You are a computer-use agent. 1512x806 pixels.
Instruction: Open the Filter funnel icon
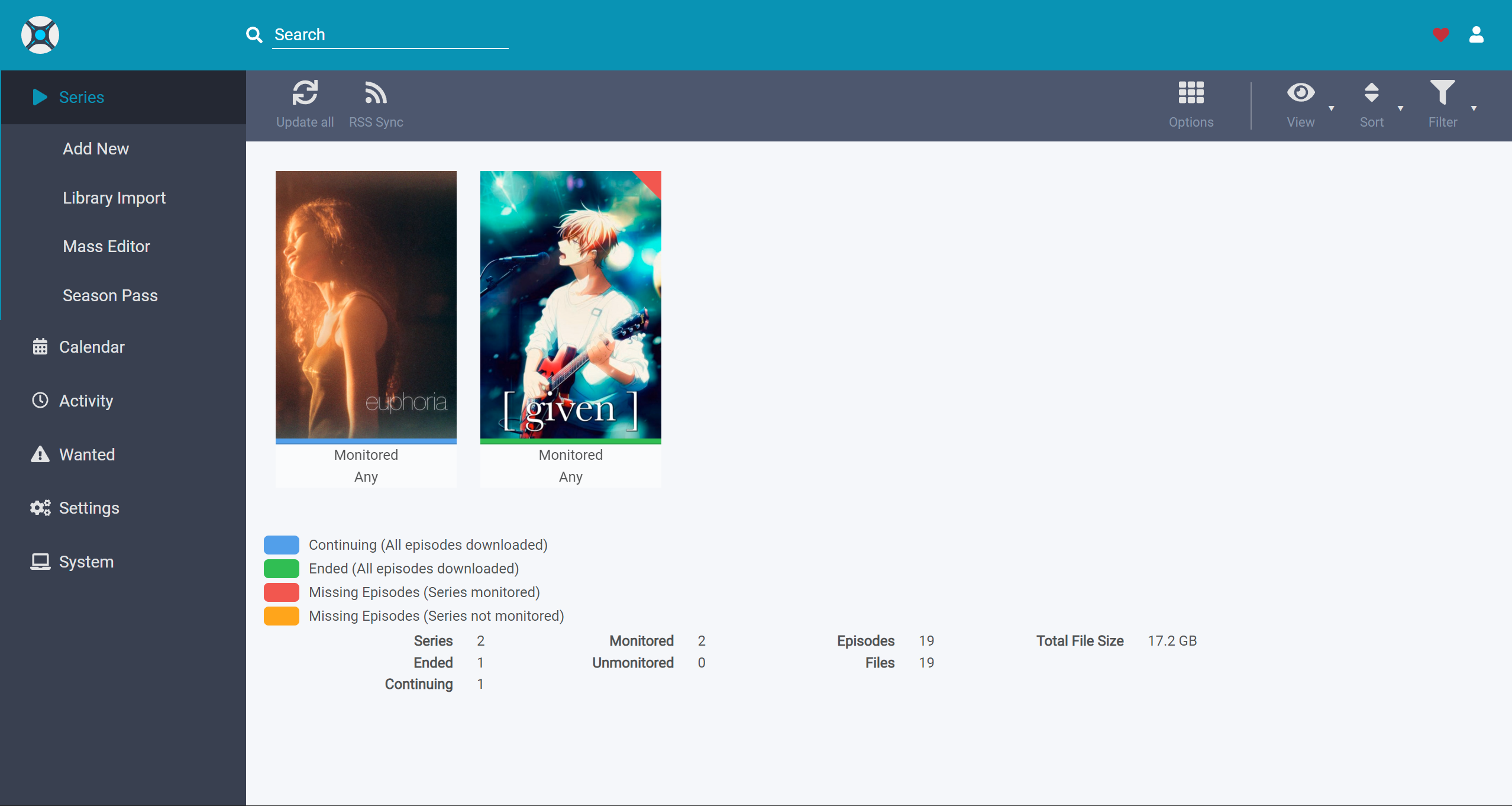click(x=1443, y=93)
